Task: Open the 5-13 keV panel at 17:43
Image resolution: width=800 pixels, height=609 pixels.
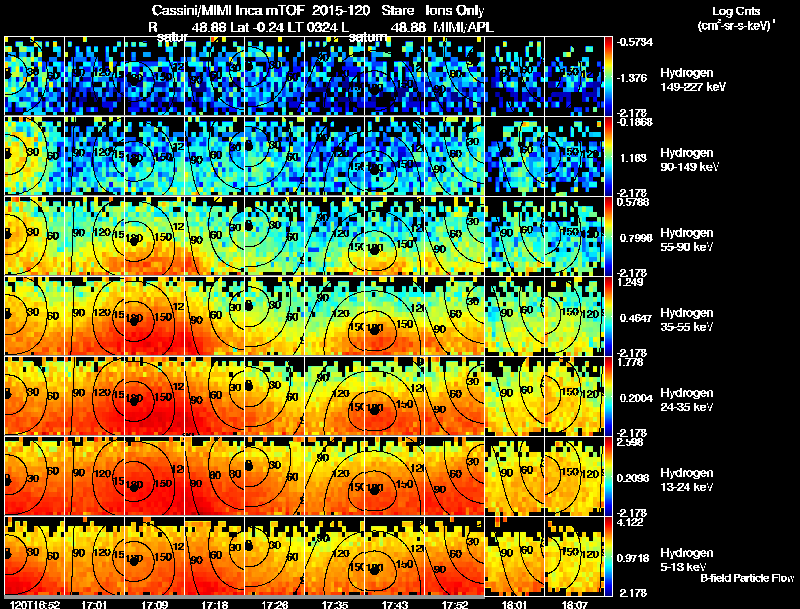Action: (x=395, y=556)
